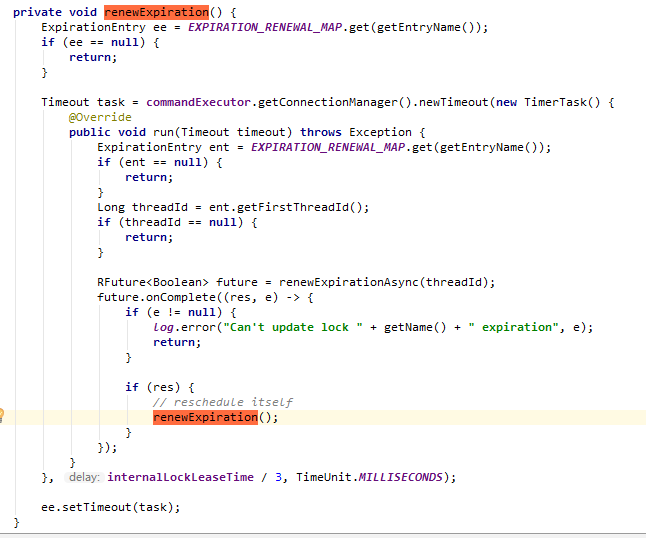Click the 'if (ee == null)' condition
This screenshot has height=538, width=646.
click(93, 42)
